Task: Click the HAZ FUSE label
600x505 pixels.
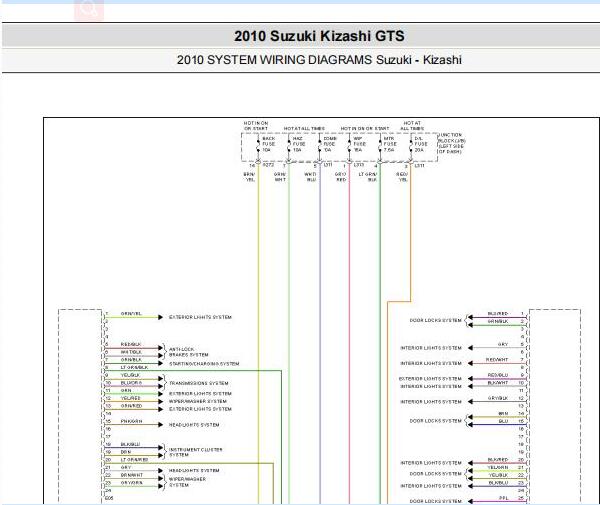Action: (299, 144)
